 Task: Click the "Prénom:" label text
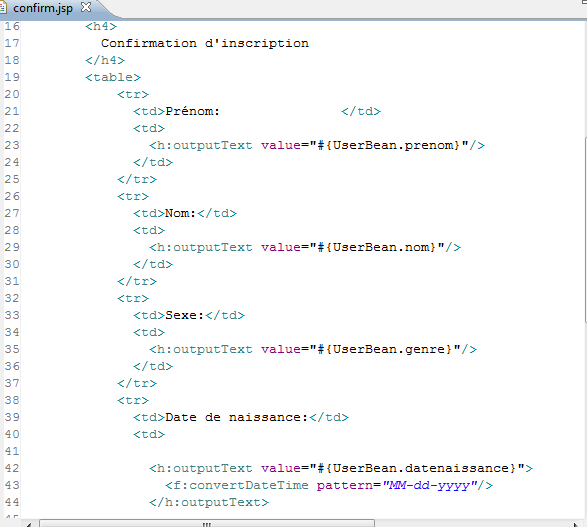pos(192,111)
